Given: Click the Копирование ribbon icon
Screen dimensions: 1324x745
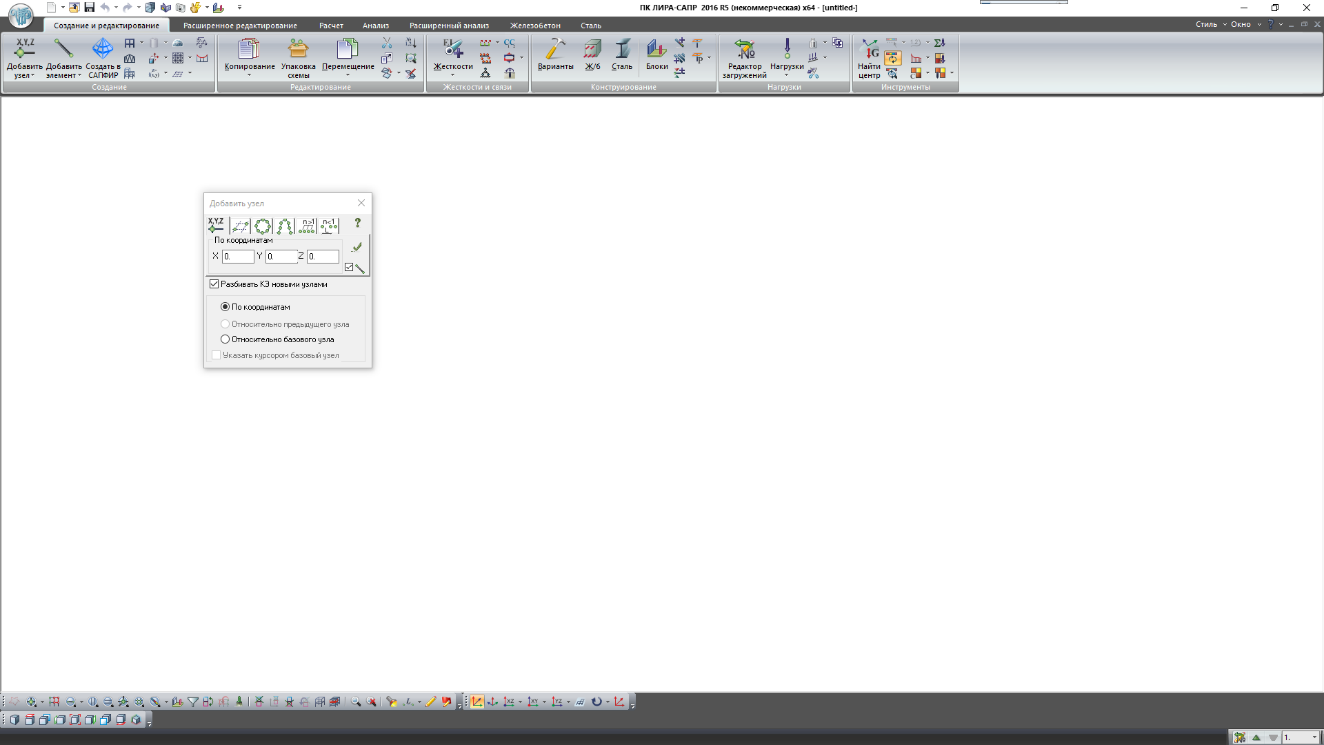Looking at the screenshot, I should [249, 49].
